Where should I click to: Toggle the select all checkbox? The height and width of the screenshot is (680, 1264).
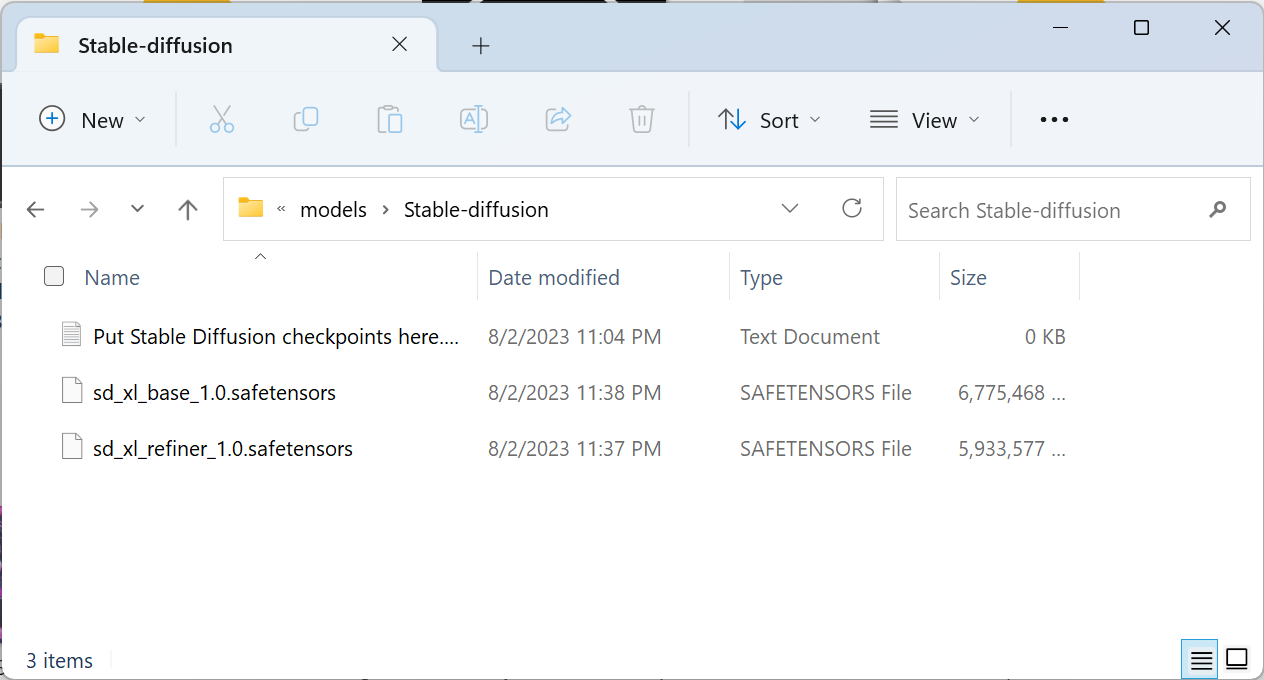click(x=54, y=277)
